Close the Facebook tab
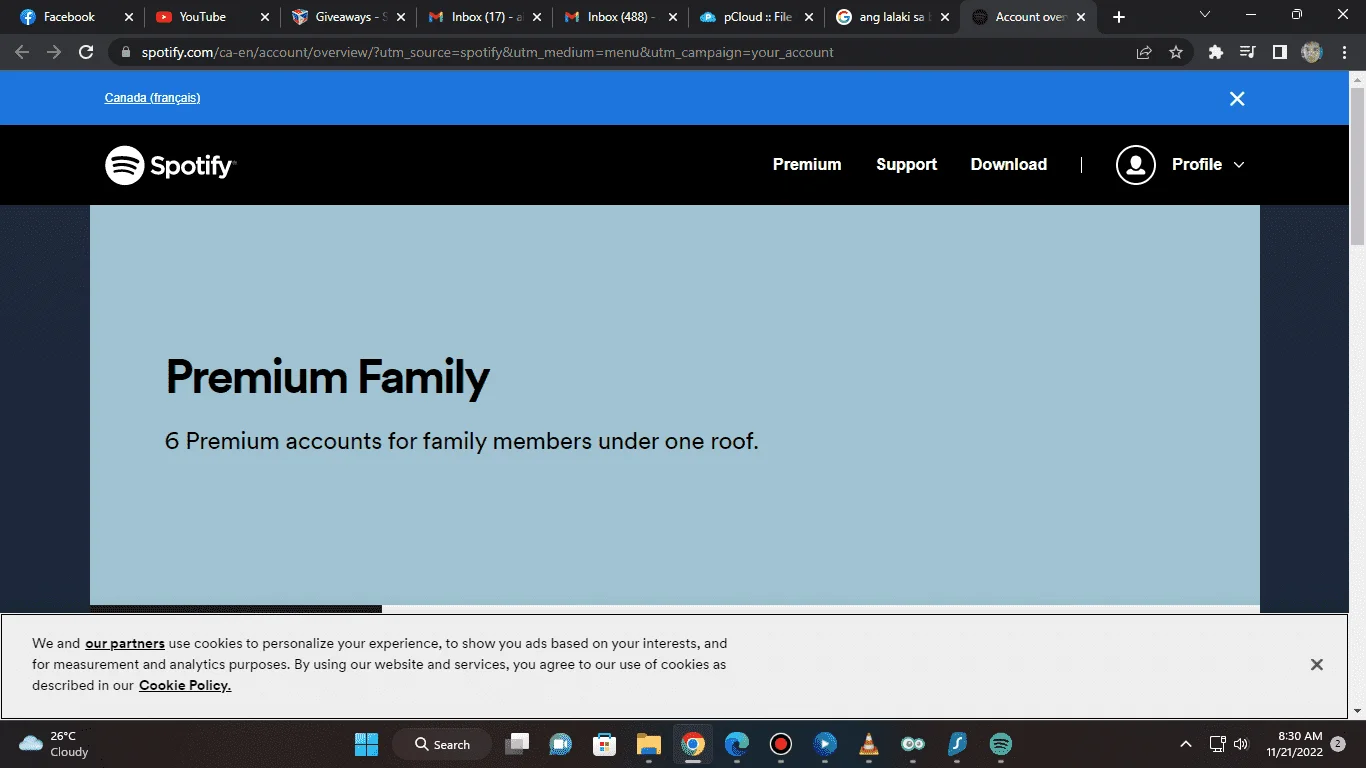This screenshot has width=1366, height=768. pyautogui.click(x=128, y=17)
